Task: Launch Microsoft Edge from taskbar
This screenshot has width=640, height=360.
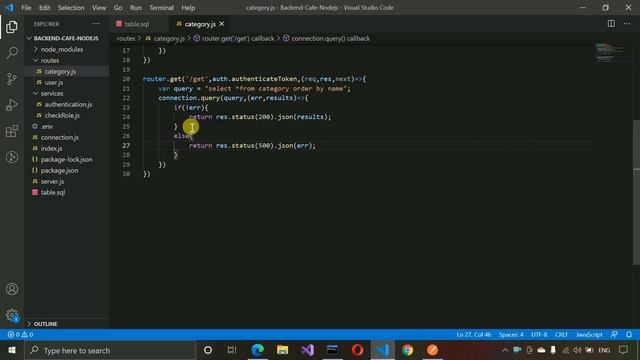Action: click(258, 350)
